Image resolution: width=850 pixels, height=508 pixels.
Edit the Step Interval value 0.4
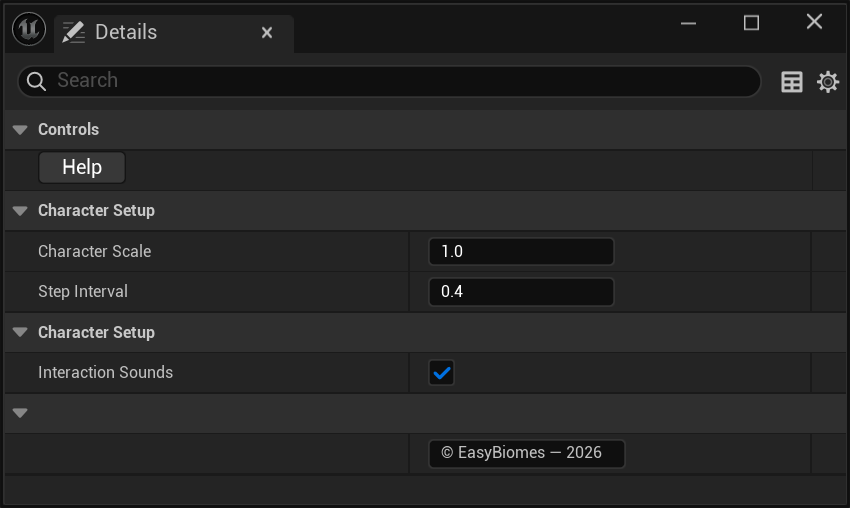click(521, 292)
